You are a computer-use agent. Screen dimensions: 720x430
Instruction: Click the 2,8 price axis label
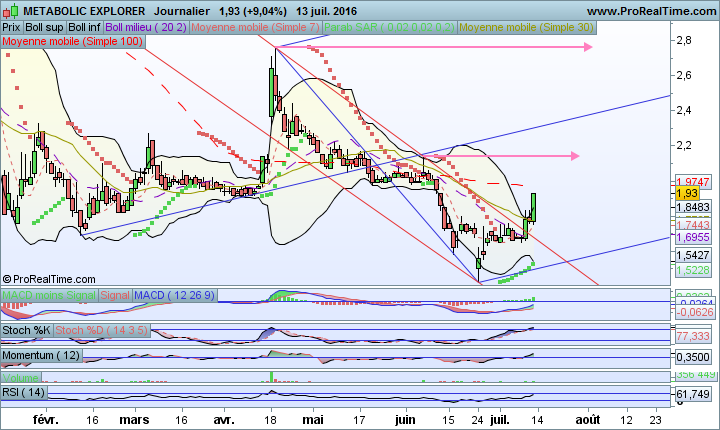[x=684, y=40]
